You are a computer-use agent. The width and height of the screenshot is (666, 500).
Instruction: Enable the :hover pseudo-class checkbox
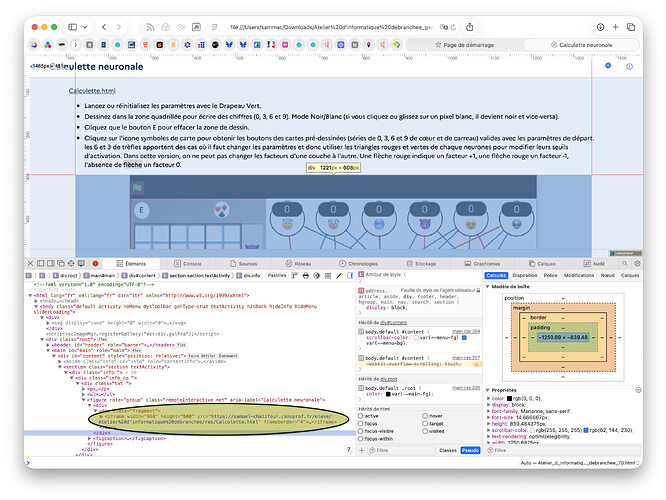425,416
